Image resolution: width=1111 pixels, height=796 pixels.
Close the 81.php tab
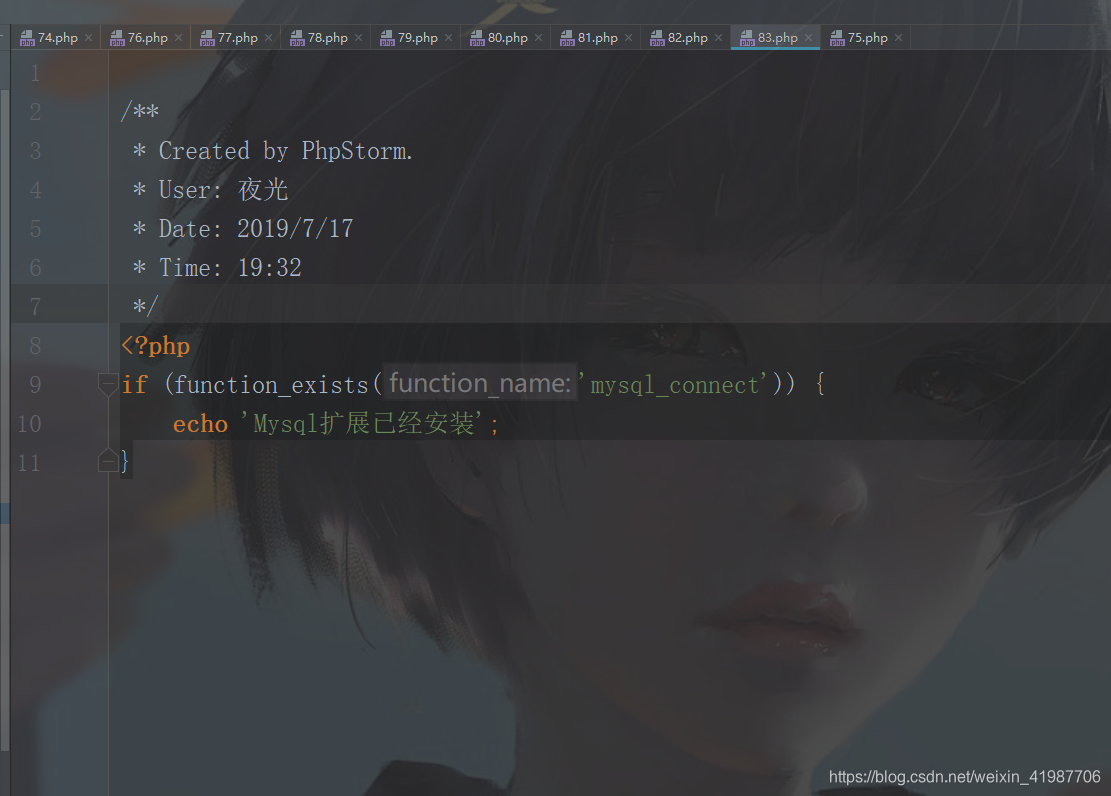click(628, 38)
